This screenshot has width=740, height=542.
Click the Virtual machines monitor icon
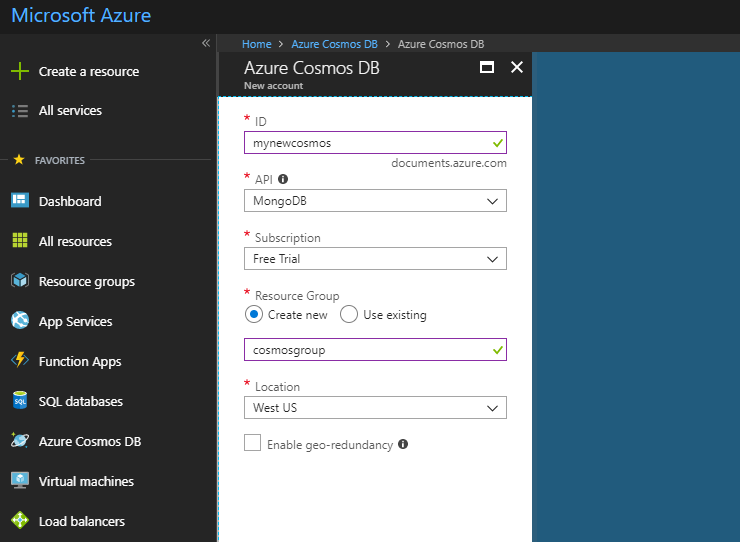coord(20,481)
